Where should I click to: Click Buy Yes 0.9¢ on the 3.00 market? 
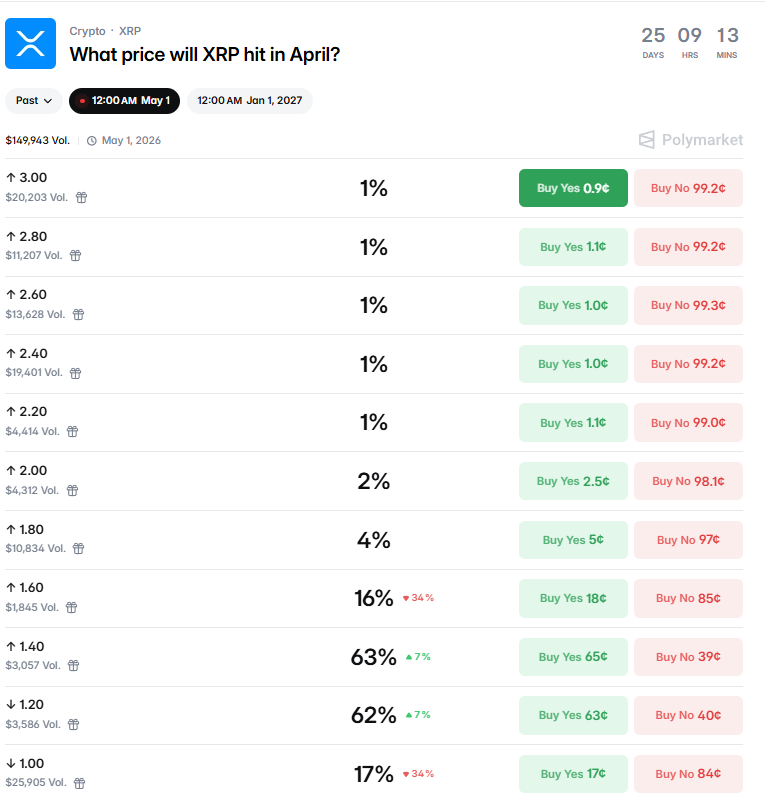pos(573,188)
